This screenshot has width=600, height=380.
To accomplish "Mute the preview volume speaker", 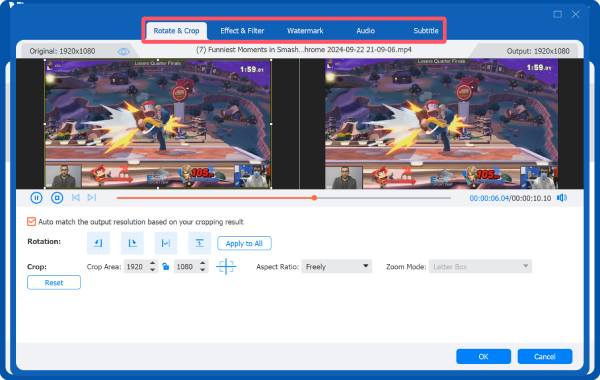I will pyautogui.click(x=562, y=198).
